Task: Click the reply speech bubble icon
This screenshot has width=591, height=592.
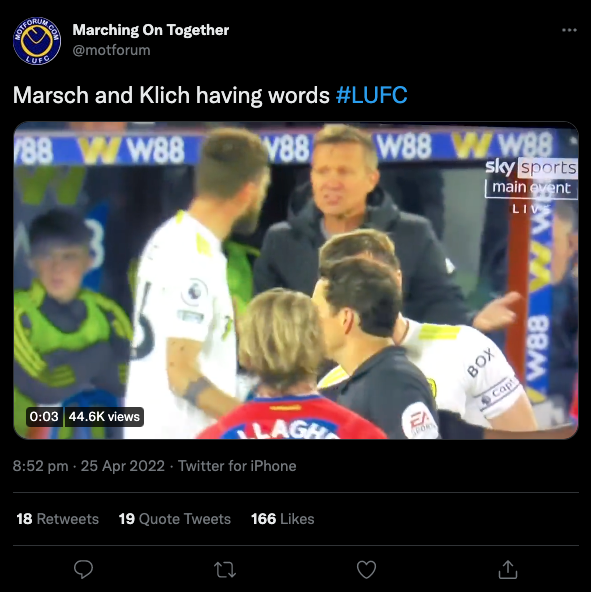Action: tap(83, 569)
